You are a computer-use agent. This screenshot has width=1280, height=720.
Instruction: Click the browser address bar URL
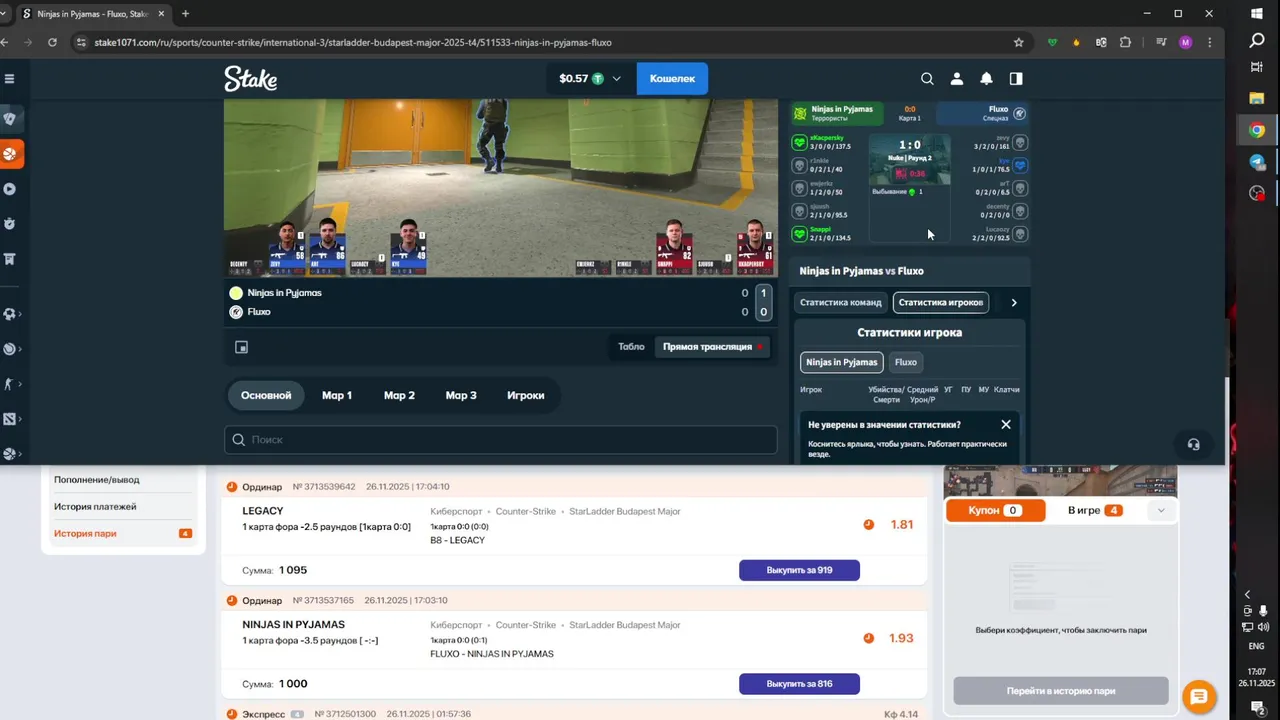353,42
